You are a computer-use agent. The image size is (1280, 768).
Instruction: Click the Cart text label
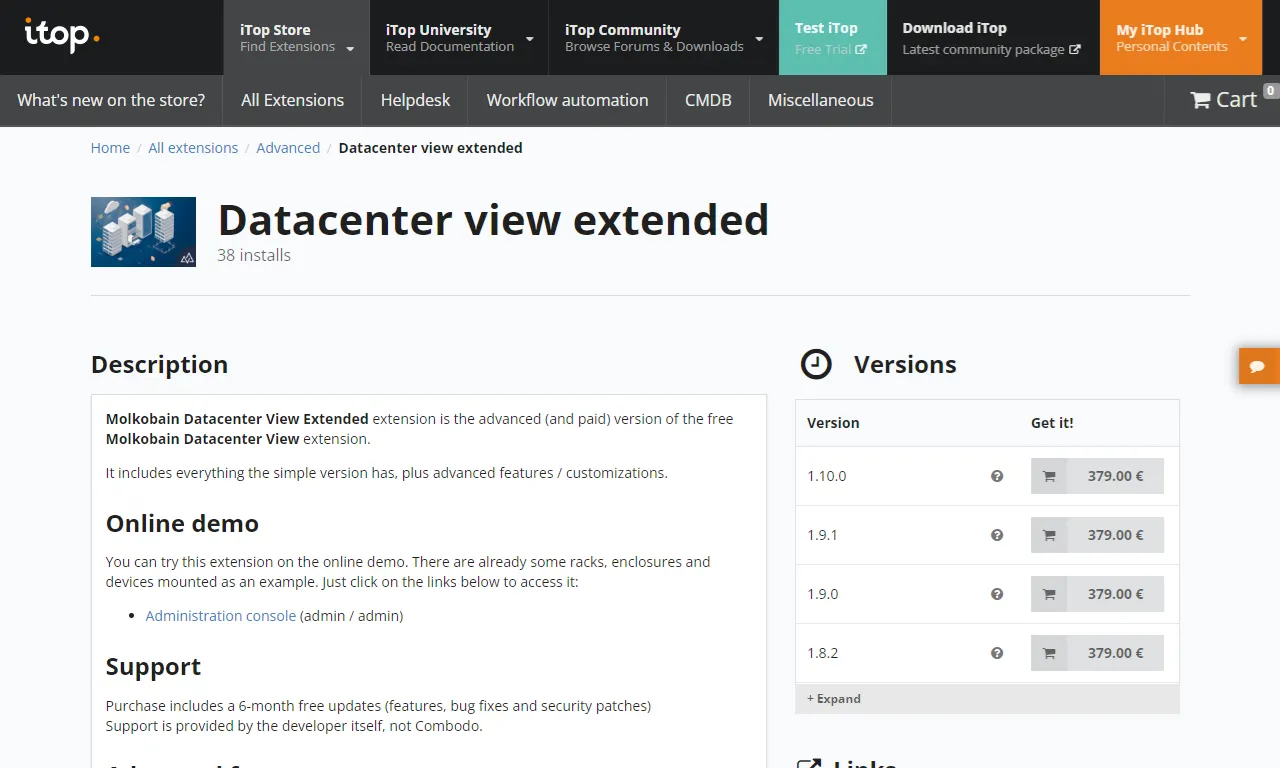point(1236,100)
